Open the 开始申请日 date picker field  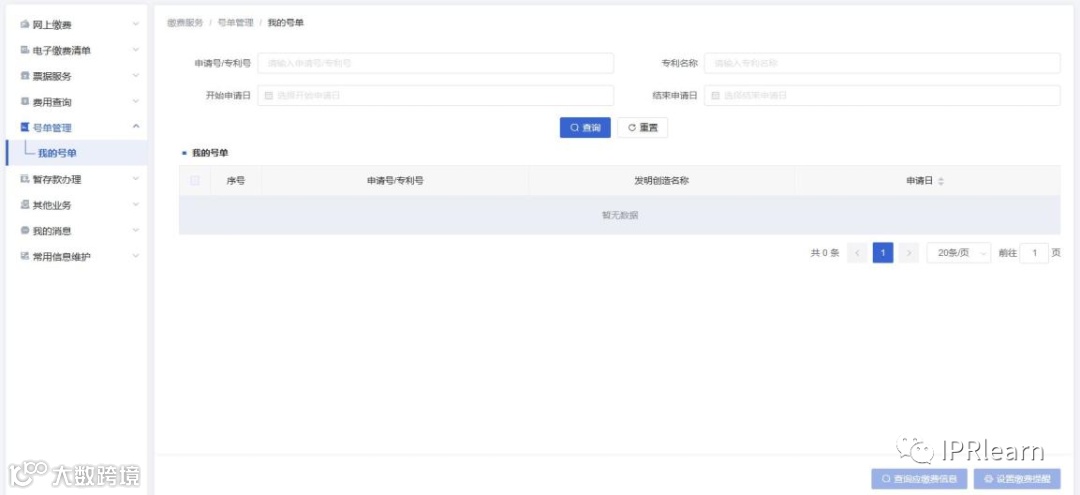click(x=435, y=96)
